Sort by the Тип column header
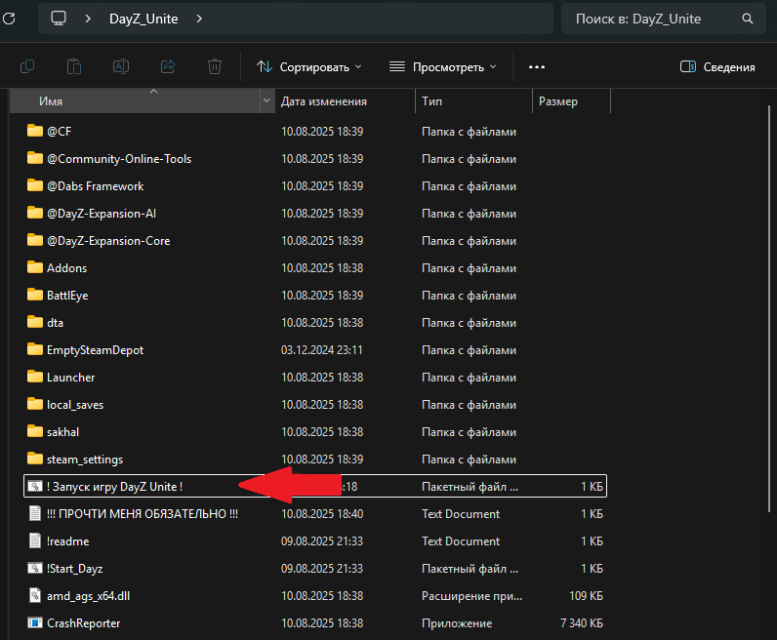777x640 pixels. pyautogui.click(x=474, y=101)
